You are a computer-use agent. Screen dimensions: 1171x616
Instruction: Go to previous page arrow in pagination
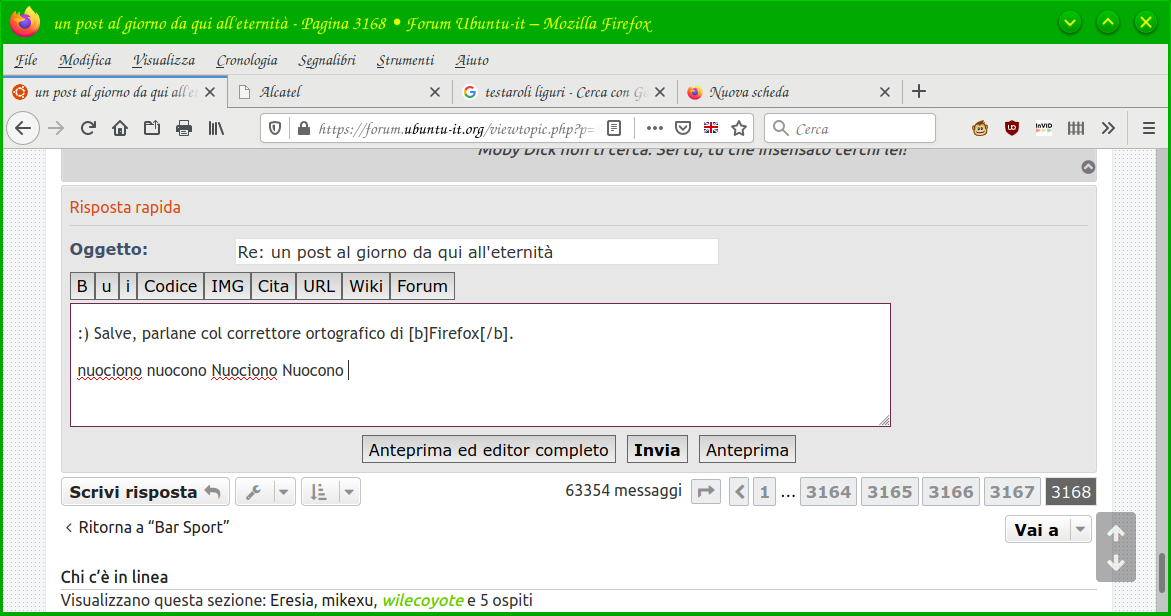click(739, 492)
